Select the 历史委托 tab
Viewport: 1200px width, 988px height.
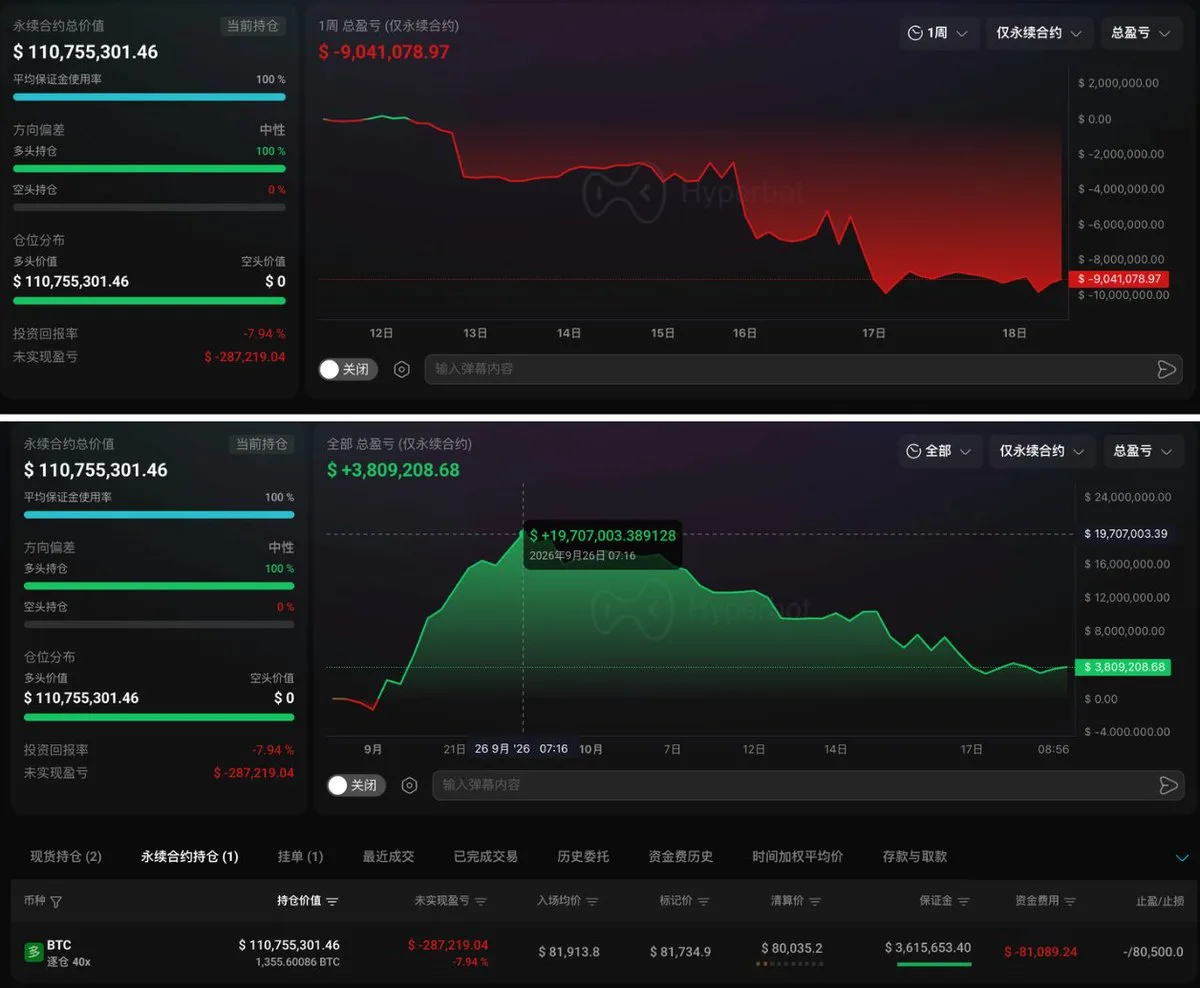583,856
